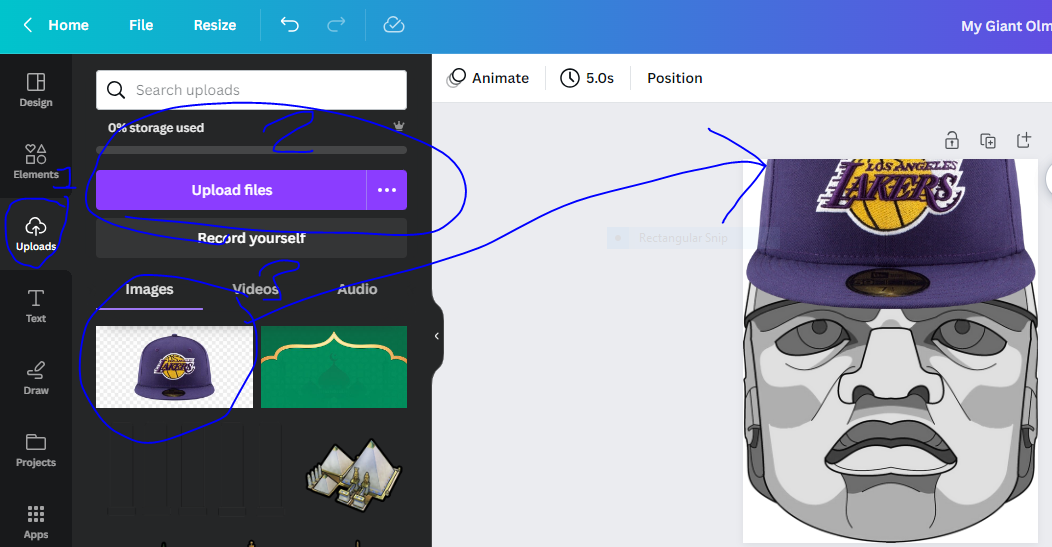Lock the page using padlock icon

(952, 140)
